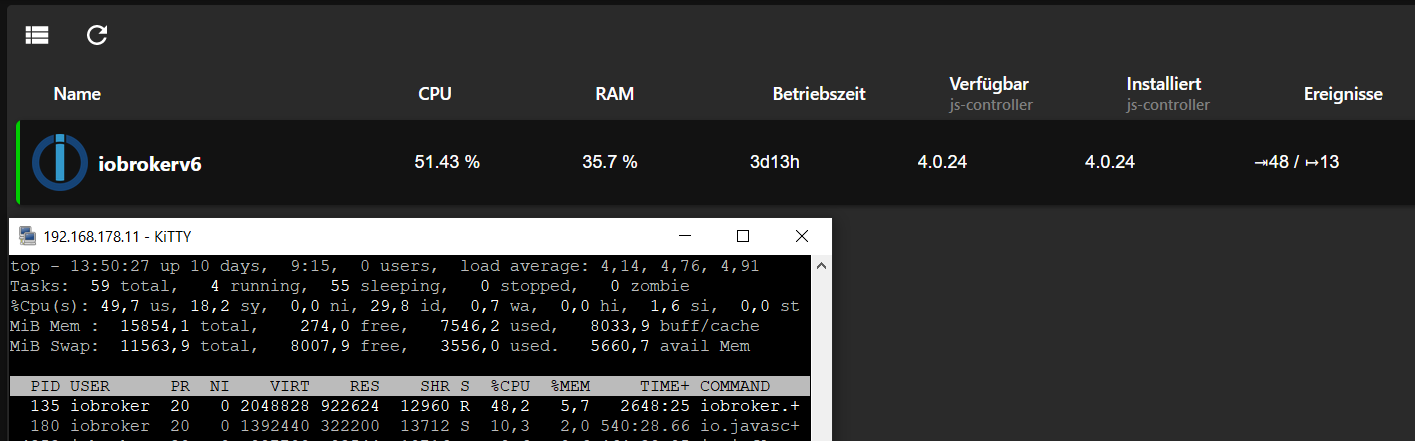
Task: Maximize the KiTTY terminal window
Action: pyautogui.click(x=743, y=236)
